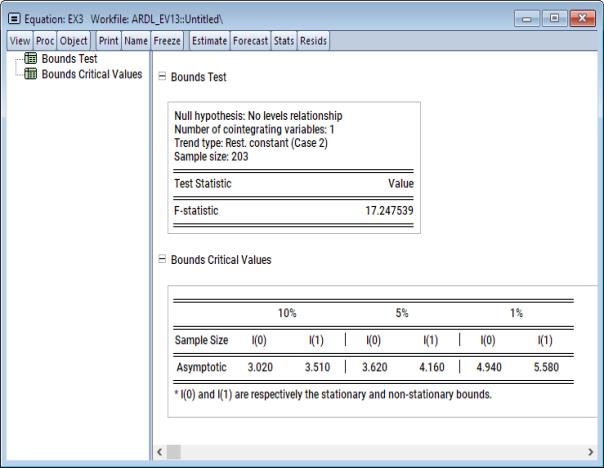The image size is (604, 468).
Task: Open the View menu
Action: pos(20,40)
